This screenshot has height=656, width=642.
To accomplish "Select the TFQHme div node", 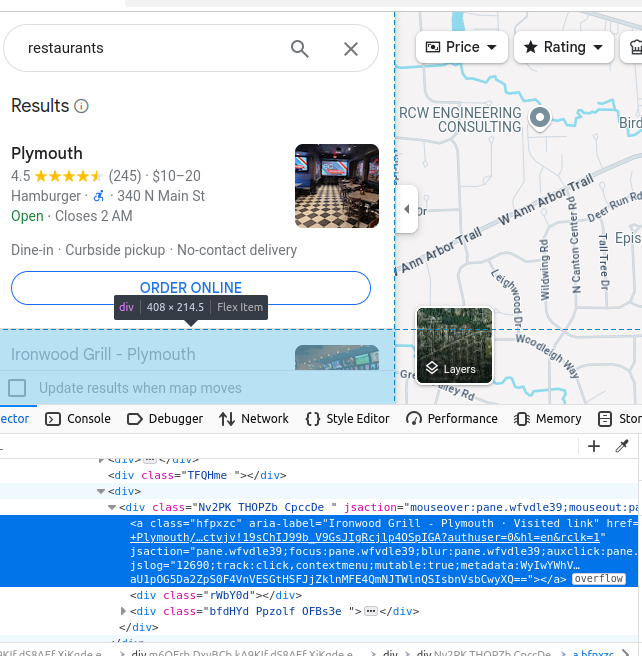I will click(197, 475).
